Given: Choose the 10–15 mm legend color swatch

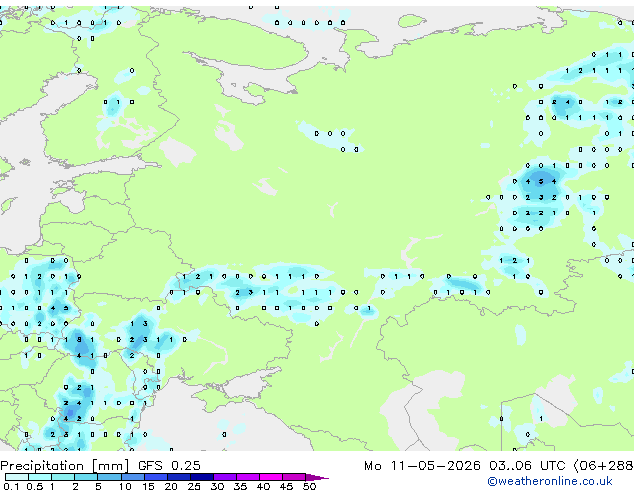Looking at the screenshot, I should (x=133, y=477).
